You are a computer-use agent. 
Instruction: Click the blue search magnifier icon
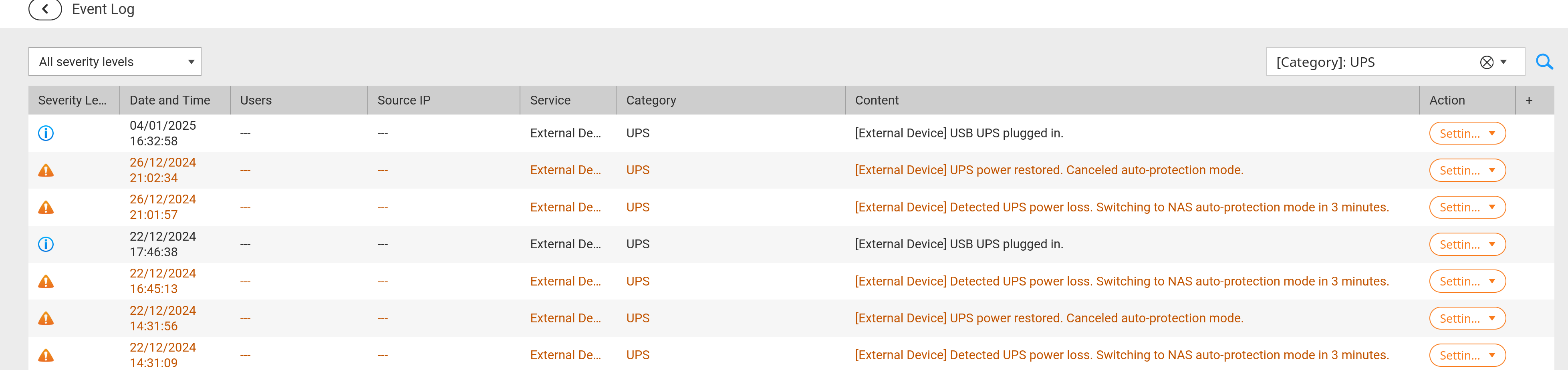click(1544, 62)
